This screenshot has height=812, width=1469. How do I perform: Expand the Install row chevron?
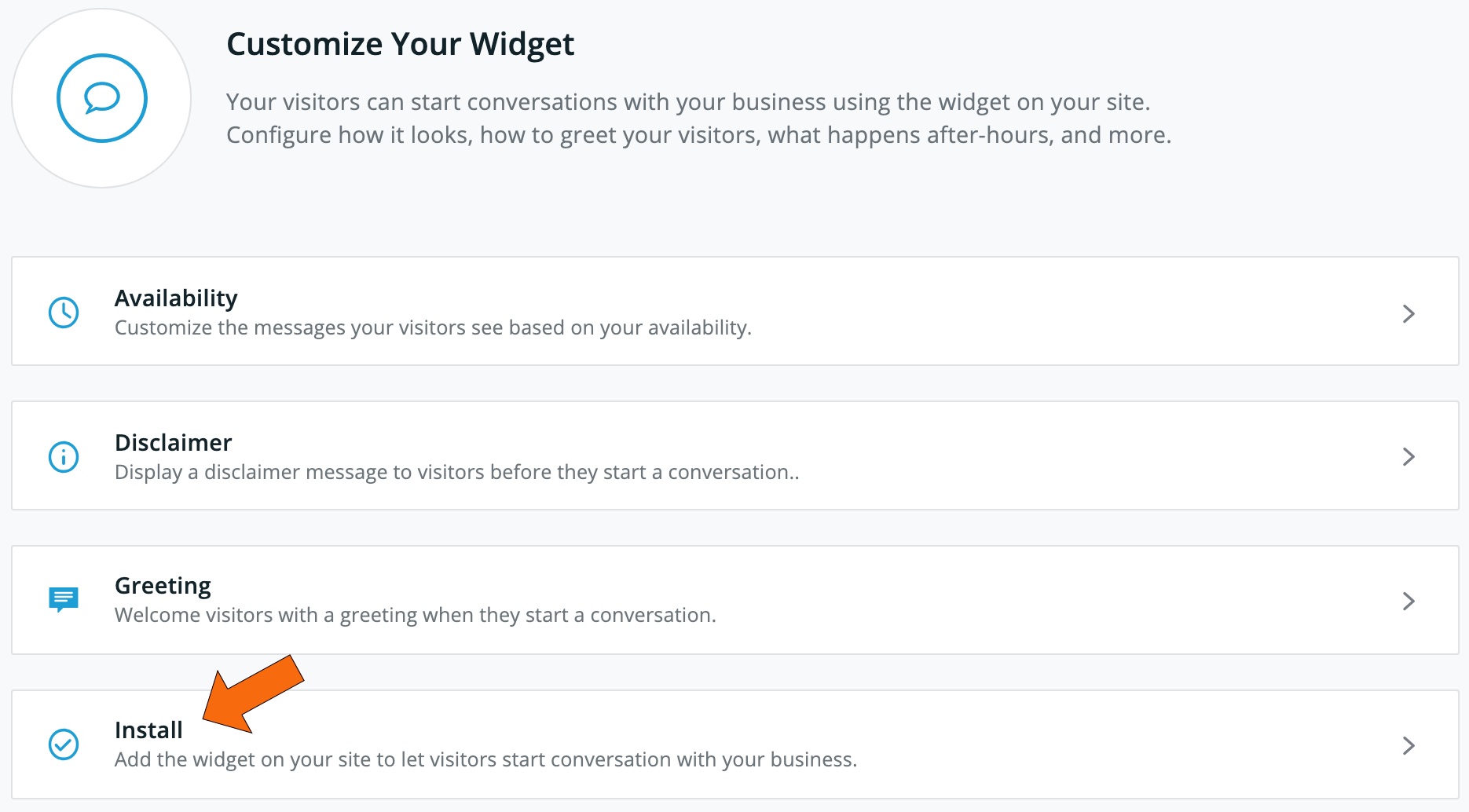pyautogui.click(x=1409, y=745)
